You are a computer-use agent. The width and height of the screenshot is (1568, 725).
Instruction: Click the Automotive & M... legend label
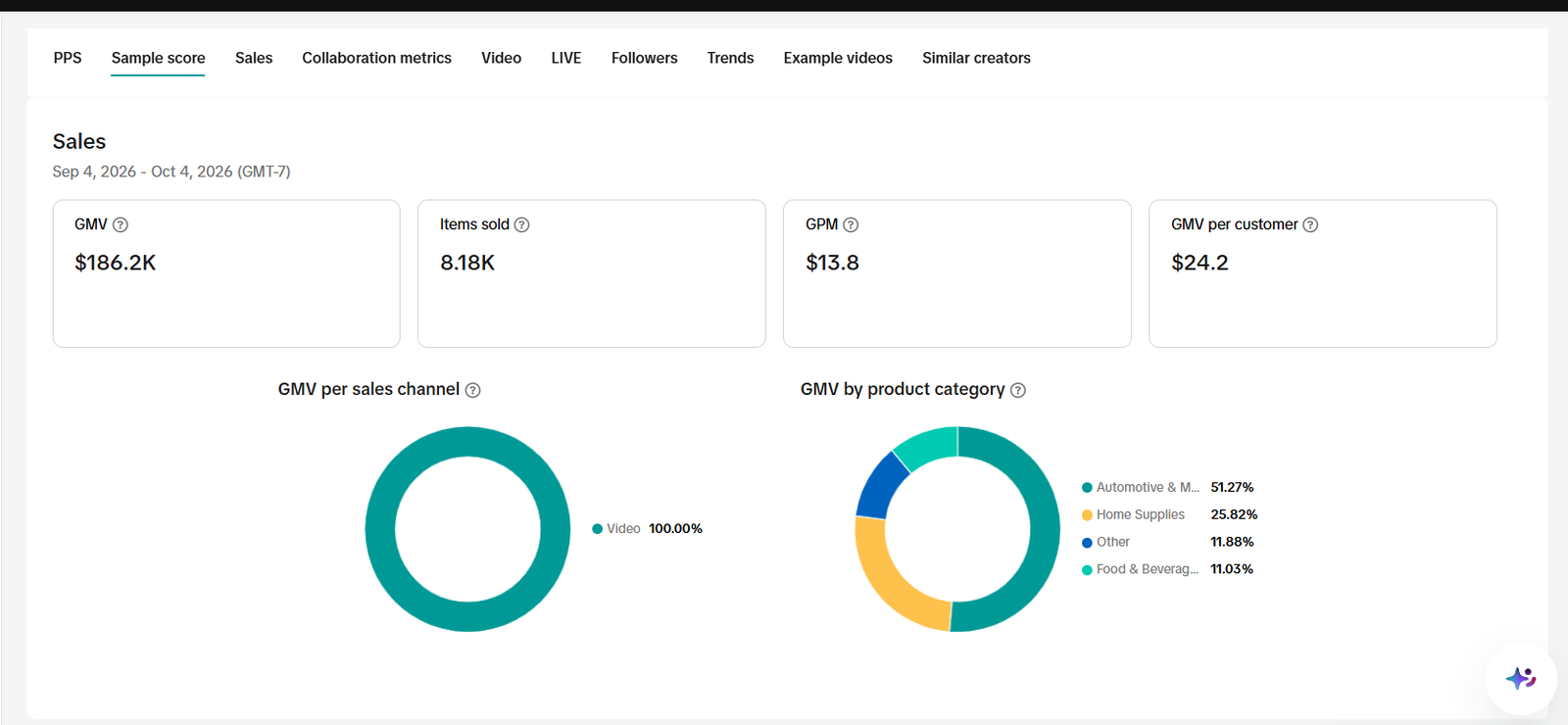[1148, 487]
